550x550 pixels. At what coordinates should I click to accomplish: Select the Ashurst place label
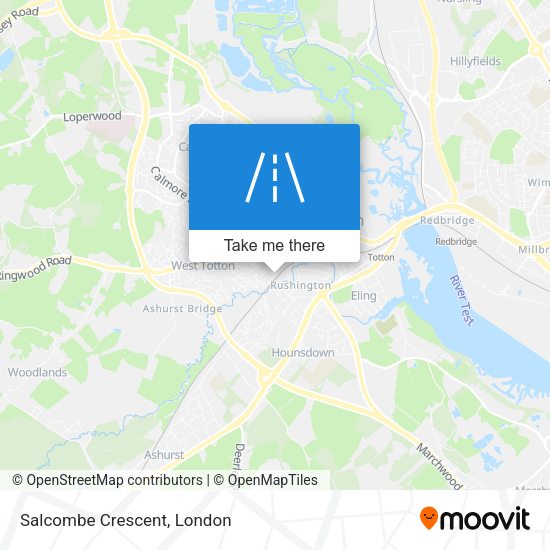164,455
